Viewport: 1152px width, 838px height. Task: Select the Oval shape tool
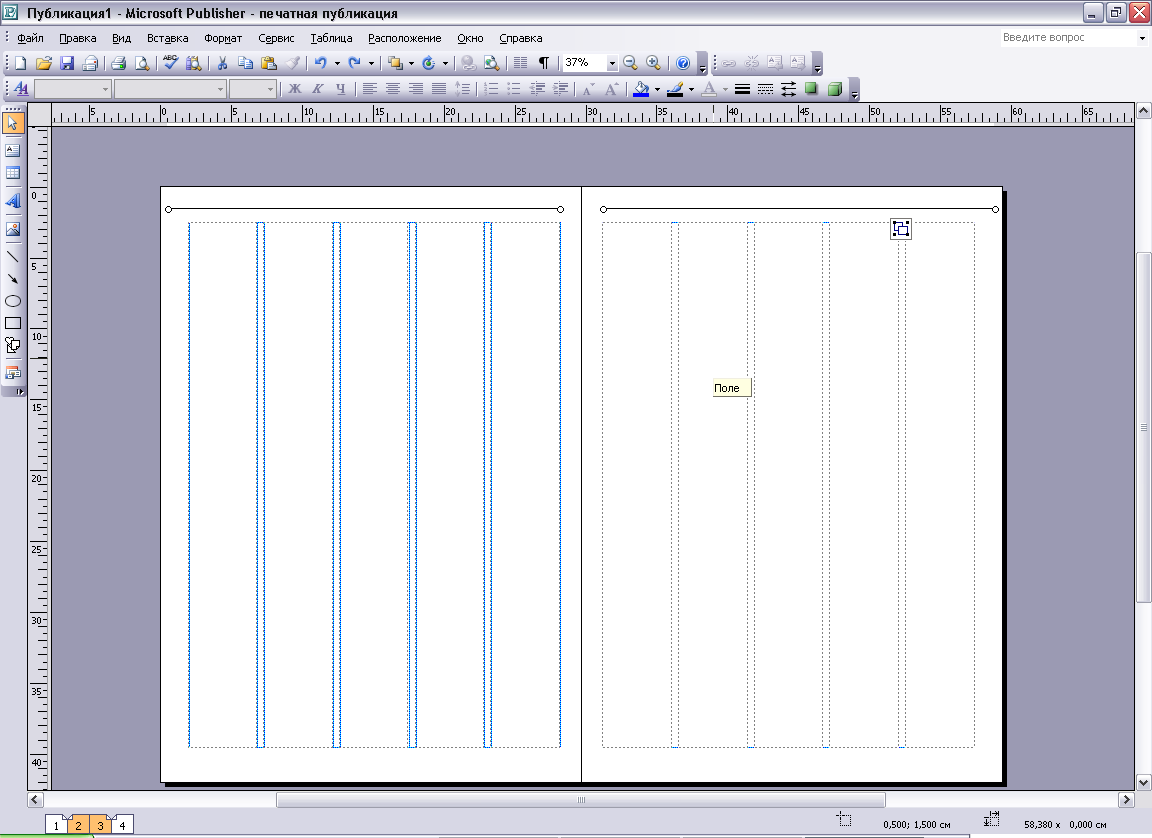pyautogui.click(x=12, y=301)
